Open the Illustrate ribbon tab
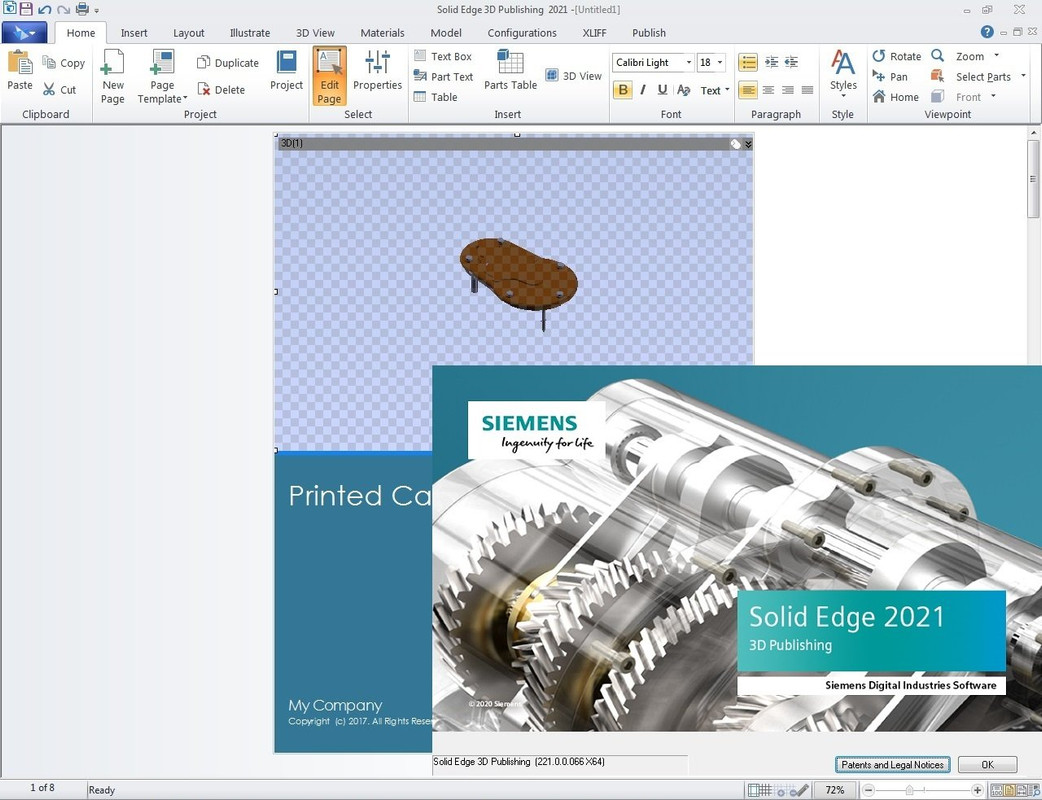Image resolution: width=1042 pixels, height=800 pixels. [250, 33]
